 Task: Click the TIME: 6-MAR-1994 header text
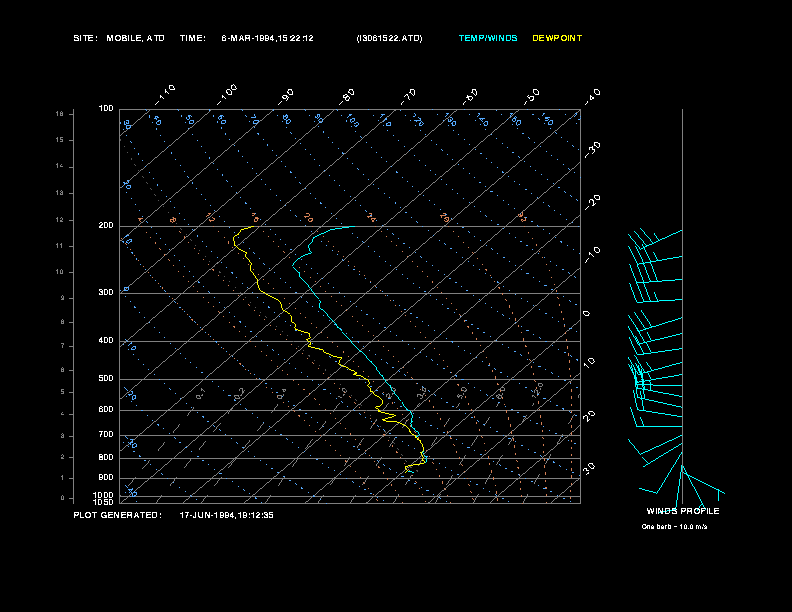pyautogui.click(x=246, y=38)
